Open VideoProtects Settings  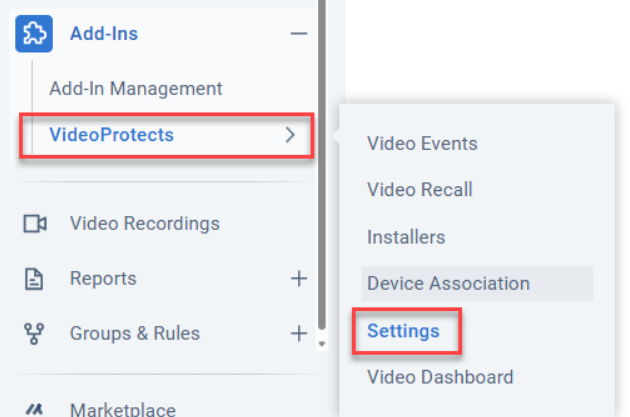403,331
